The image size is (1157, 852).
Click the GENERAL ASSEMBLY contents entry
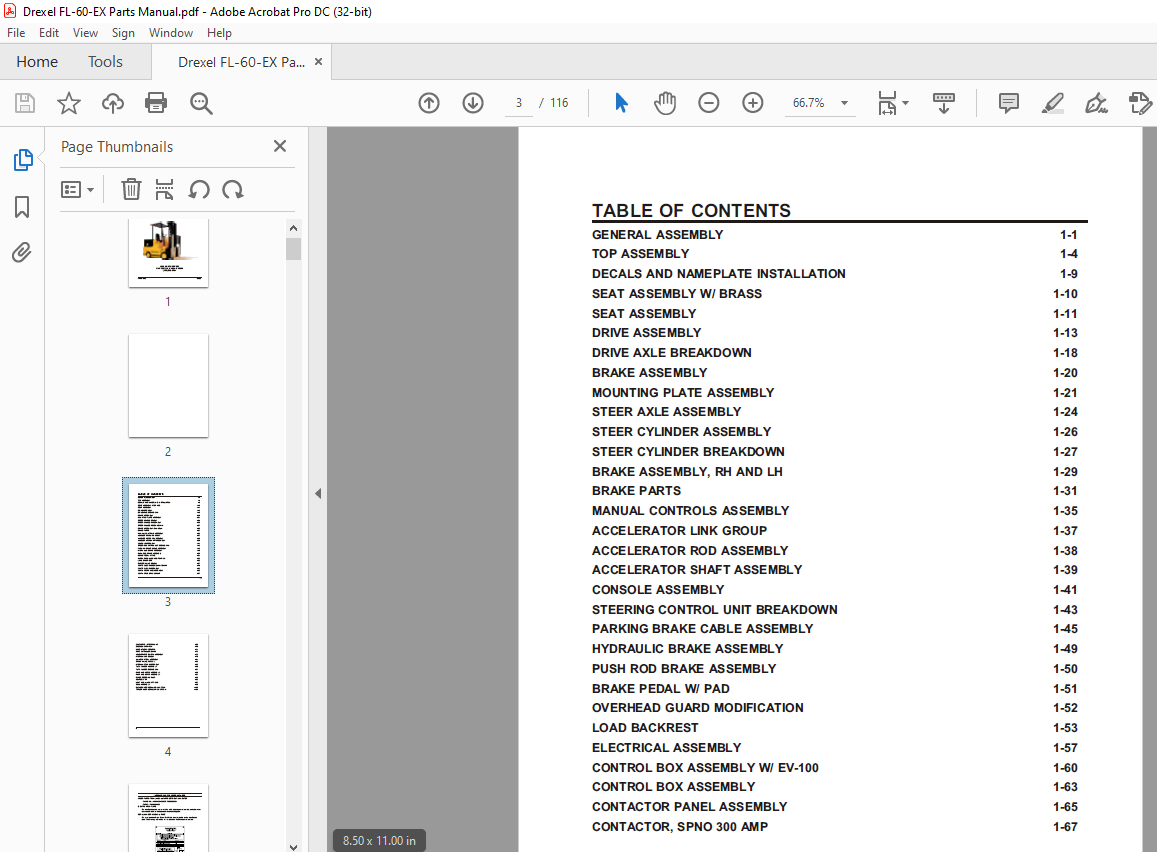[x=657, y=235]
